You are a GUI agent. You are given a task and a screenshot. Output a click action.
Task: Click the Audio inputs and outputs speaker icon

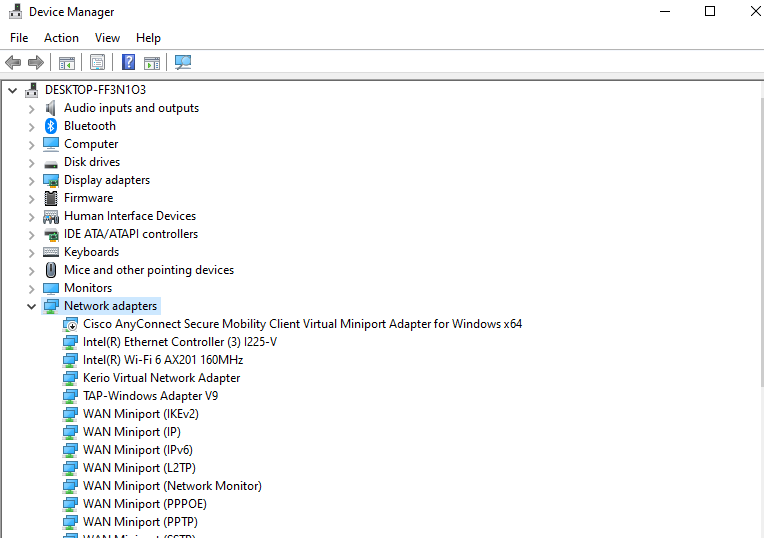tap(51, 108)
